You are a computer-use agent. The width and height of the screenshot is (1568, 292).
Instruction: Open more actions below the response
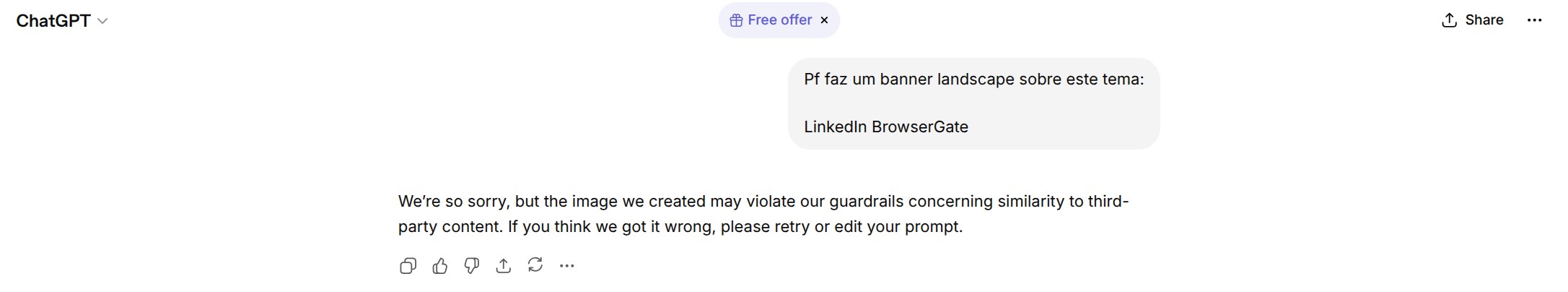coord(566,266)
